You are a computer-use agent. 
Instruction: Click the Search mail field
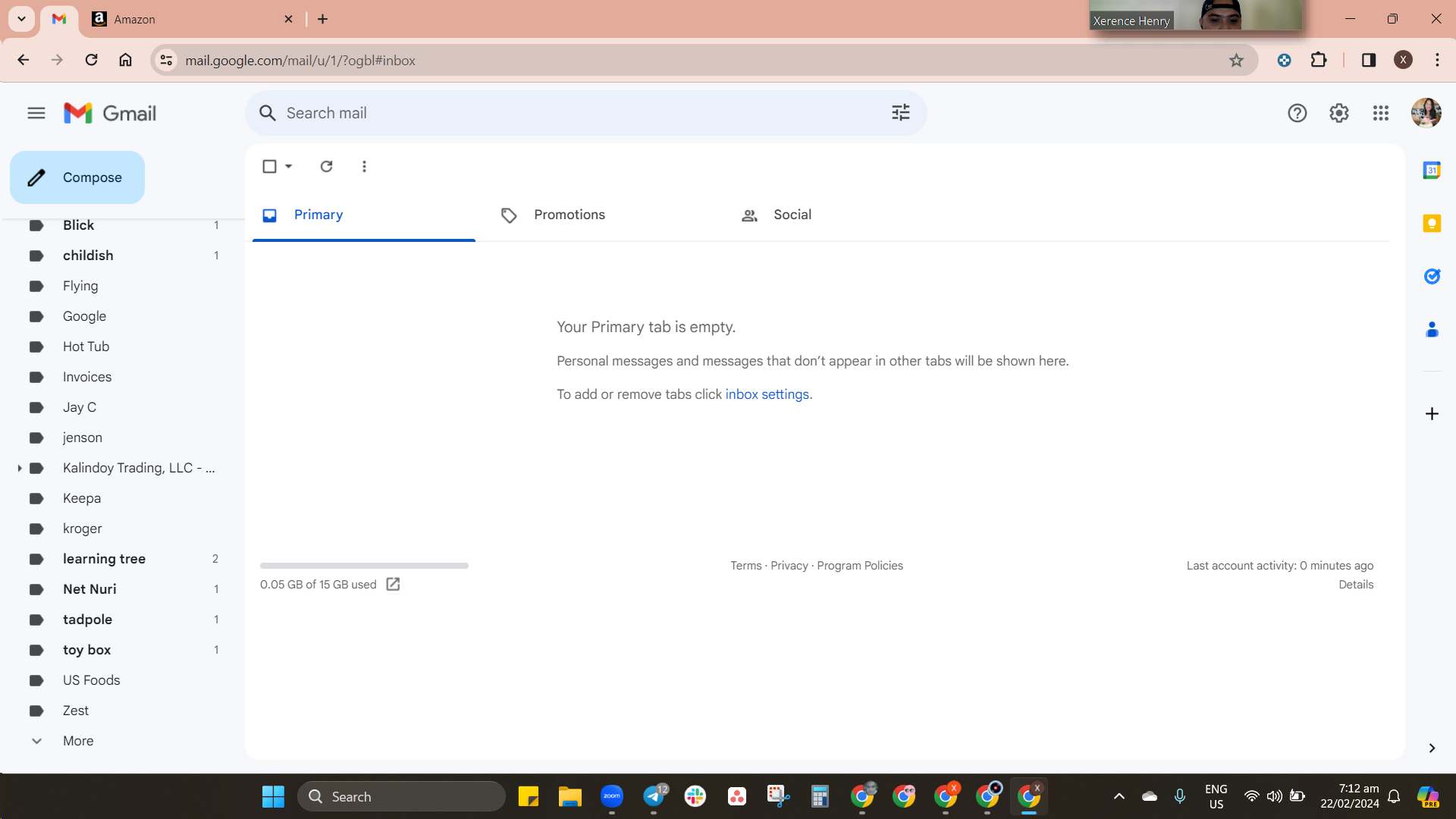pyautogui.click(x=584, y=113)
